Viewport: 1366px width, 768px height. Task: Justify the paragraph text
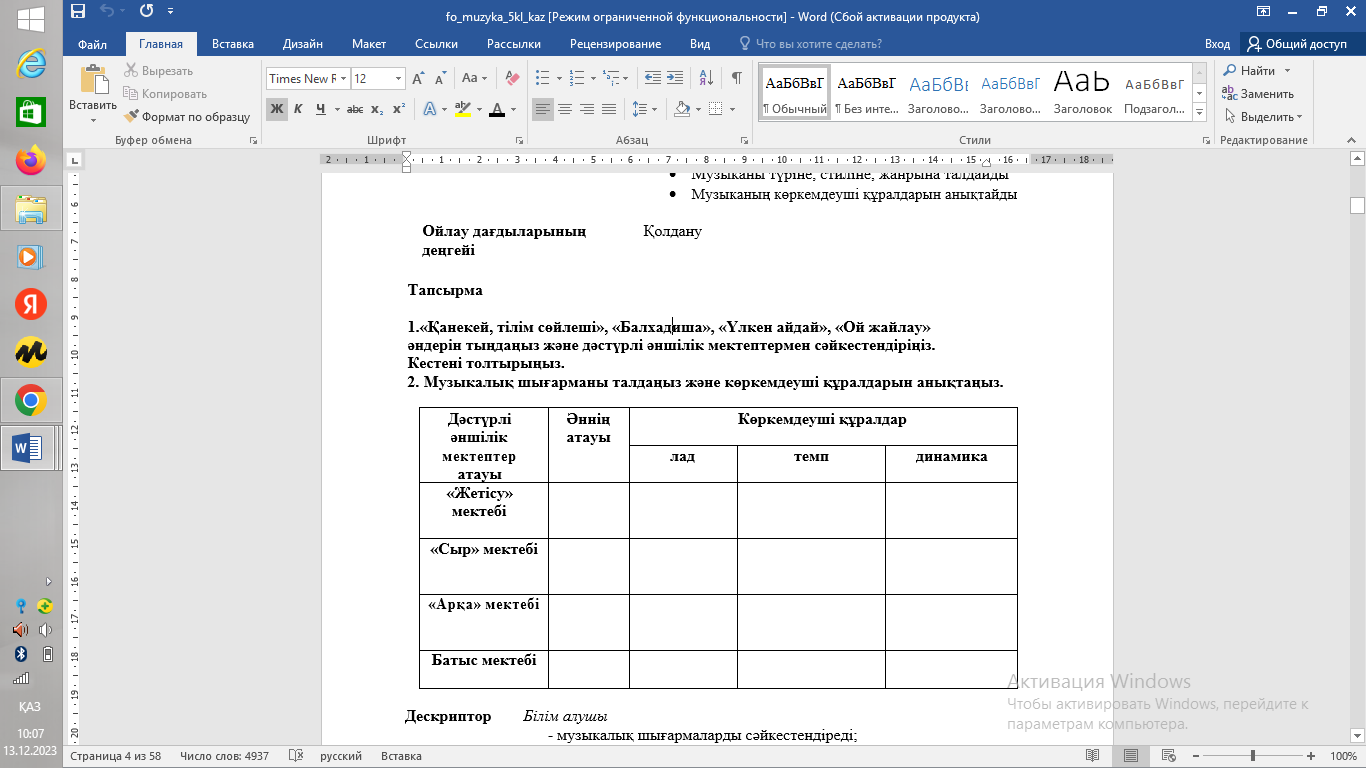[609, 109]
